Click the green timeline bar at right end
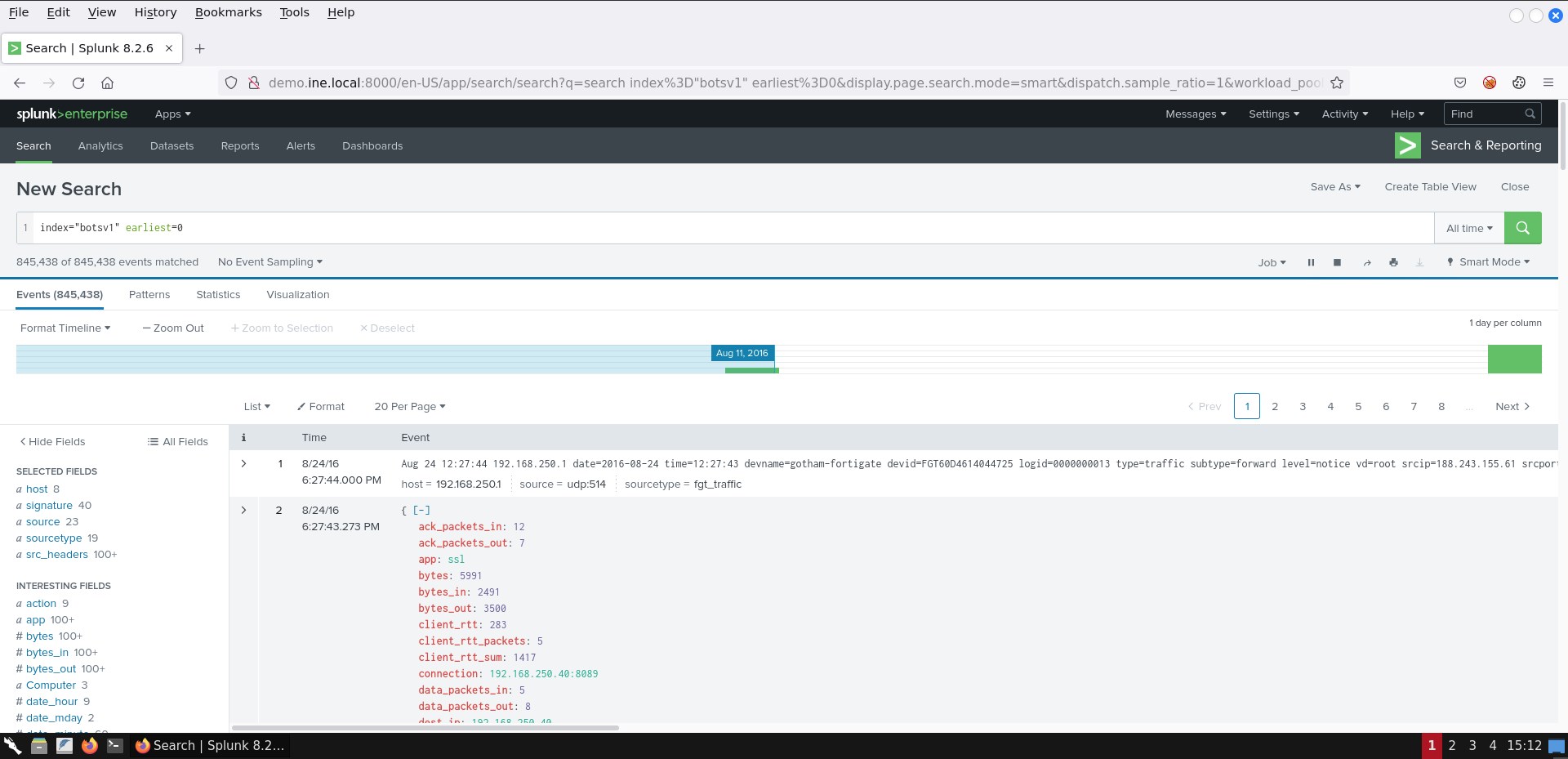 coord(1514,359)
